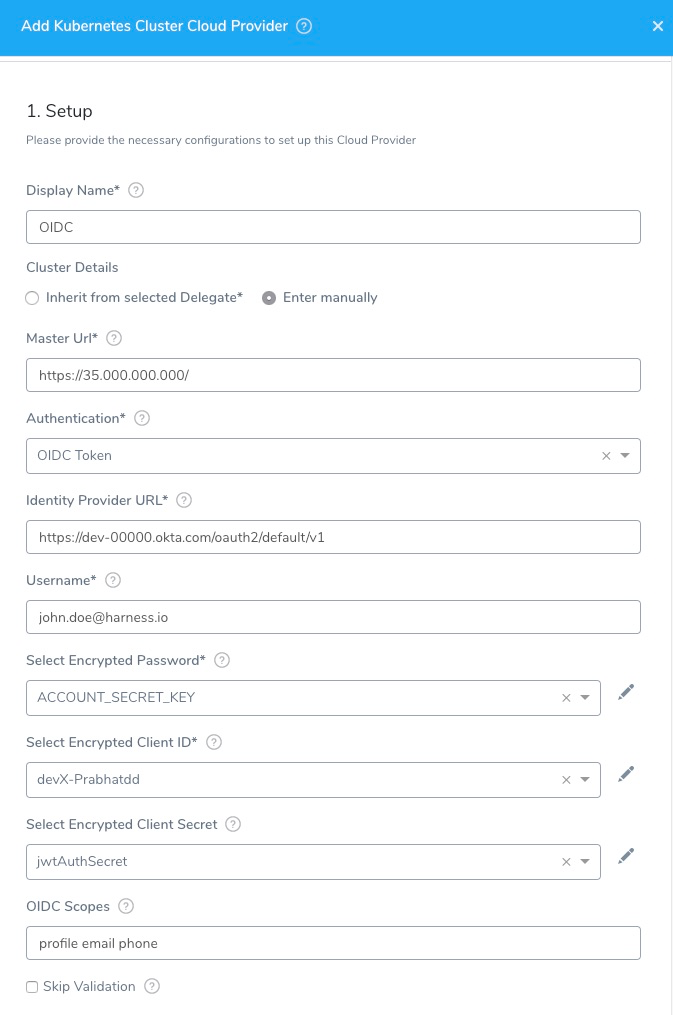Open the Encrypted Password dropdown list
The width and height of the screenshot is (673, 1015).
[x=585, y=698]
